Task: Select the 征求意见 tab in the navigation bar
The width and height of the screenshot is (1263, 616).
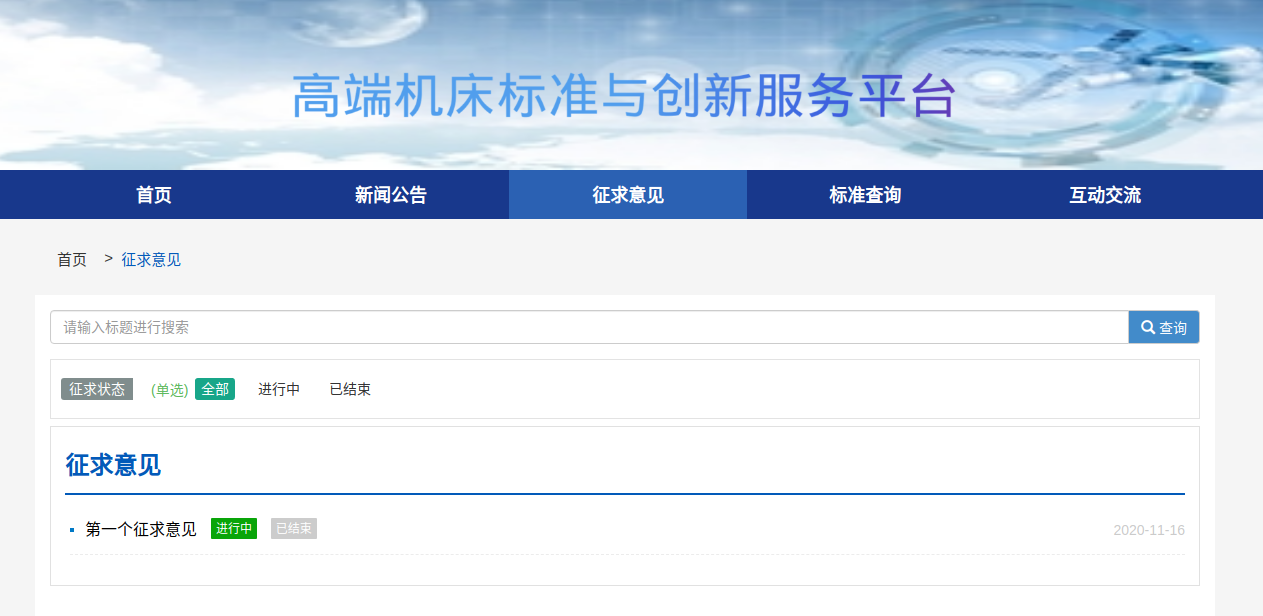Action: pyautogui.click(x=628, y=195)
